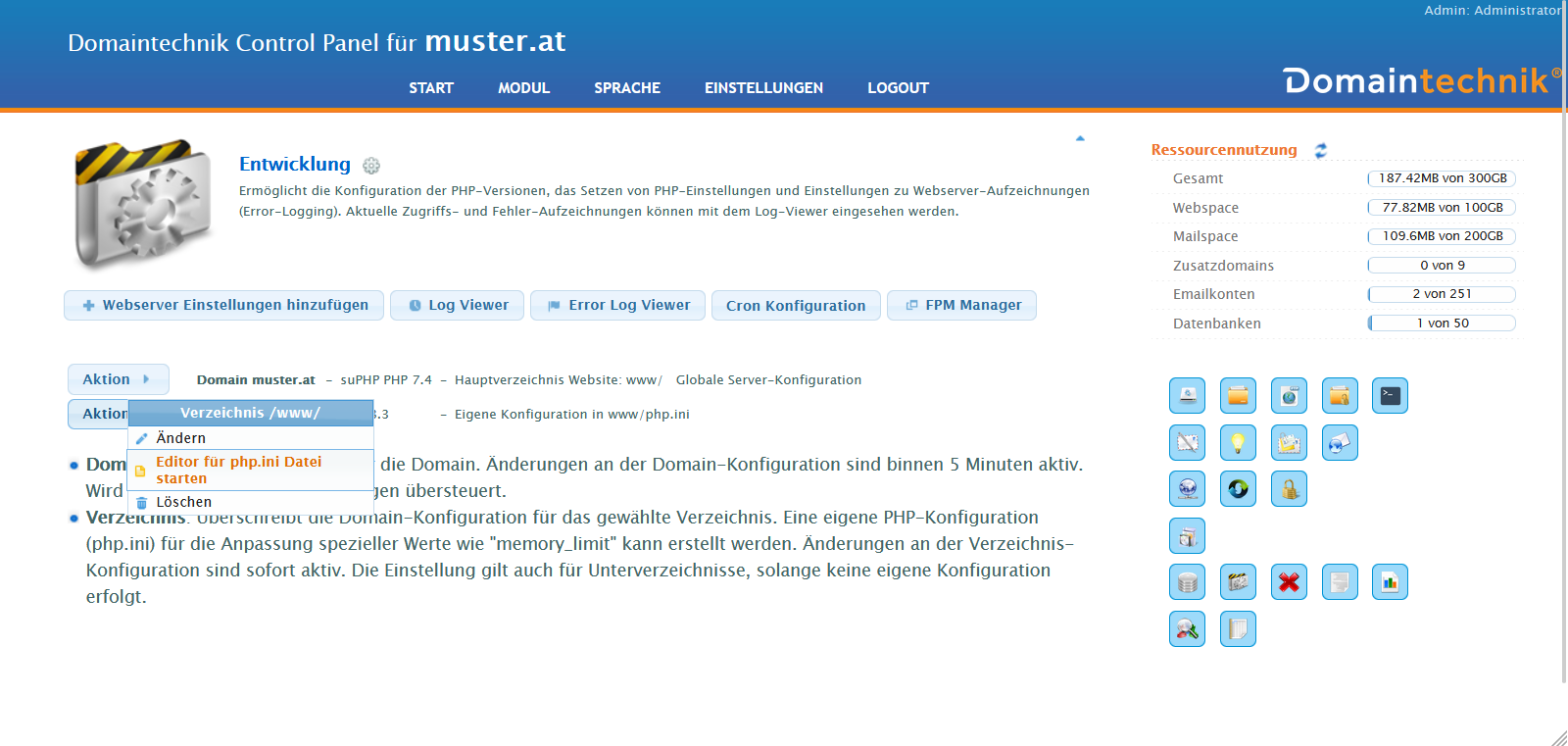The image size is (1568, 746).
Task: Toggle the second Aktion dropdown for the www directory
Action: [98, 414]
